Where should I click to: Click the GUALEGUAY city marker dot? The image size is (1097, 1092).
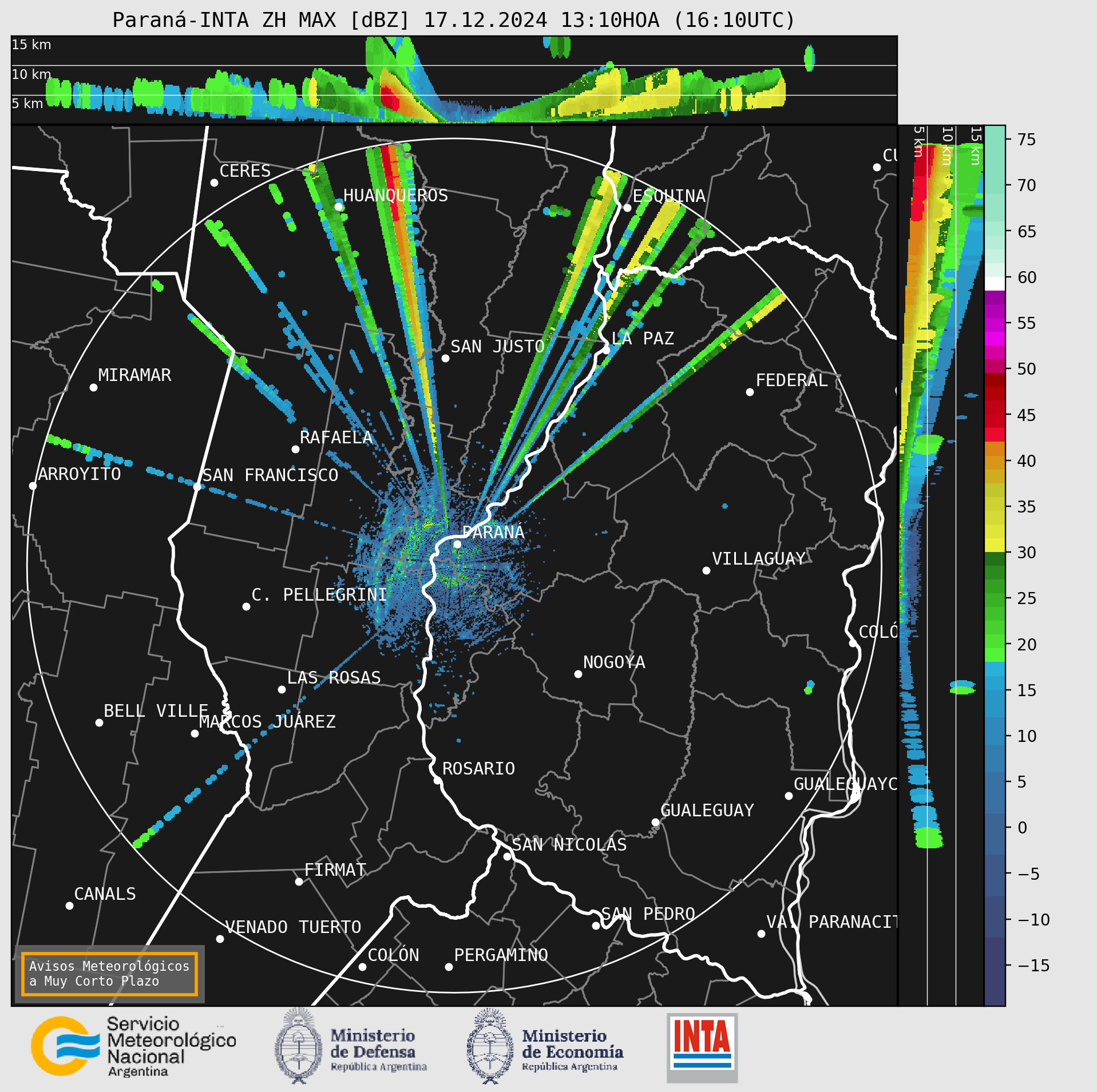pyautogui.click(x=655, y=822)
